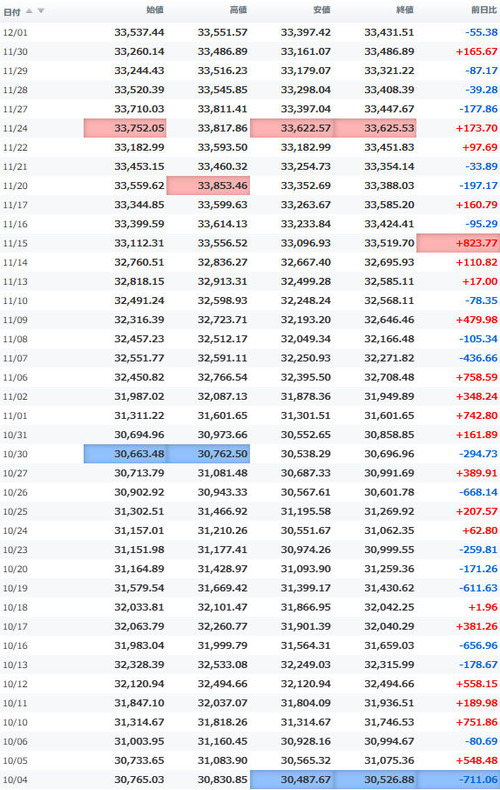Viewport: 500px width, 790px height.
Task: Select the 11/16 date cell
Action: (15, 224)
